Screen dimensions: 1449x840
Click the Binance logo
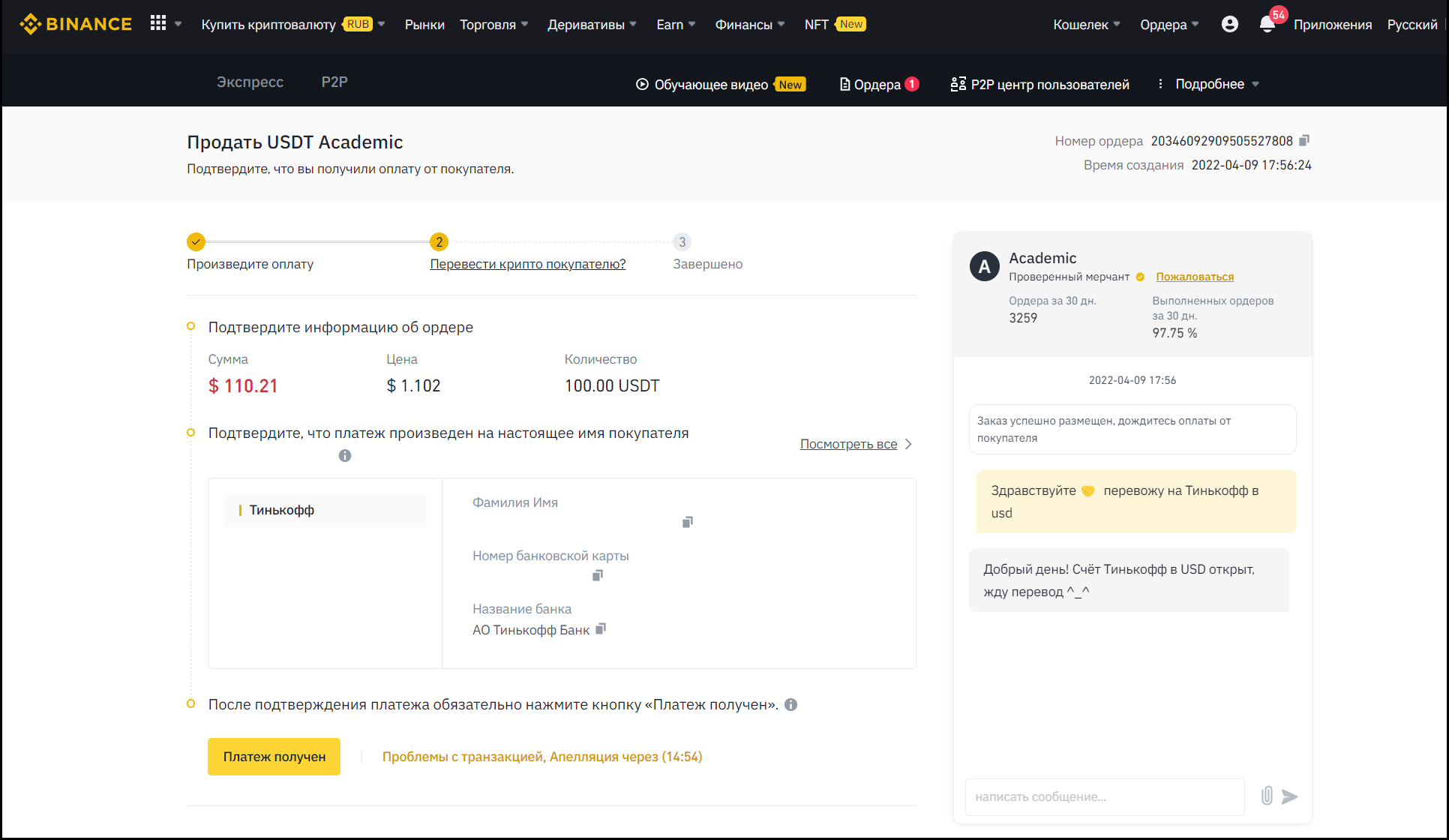pyautogui.click(x=75, y=24)
